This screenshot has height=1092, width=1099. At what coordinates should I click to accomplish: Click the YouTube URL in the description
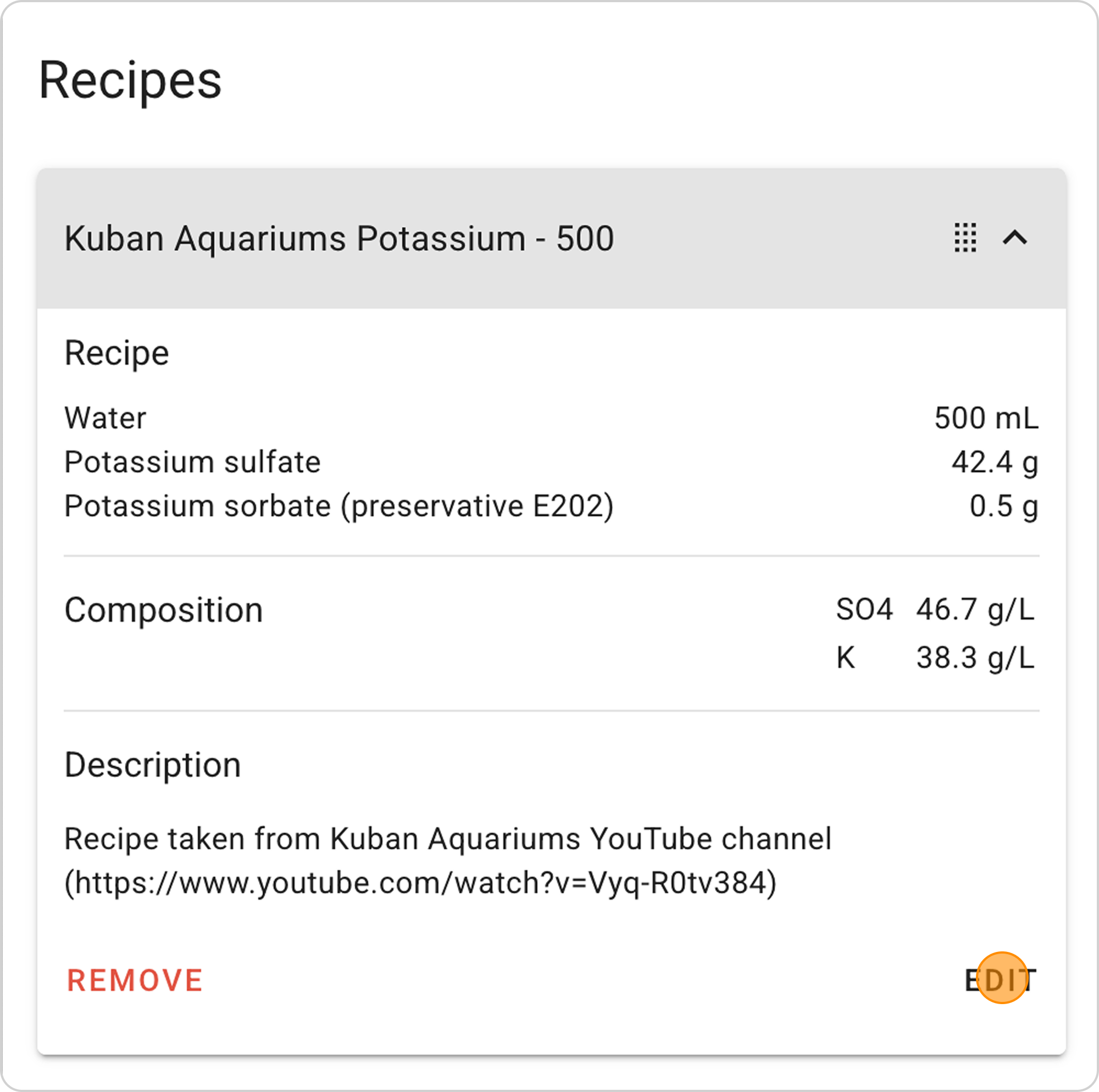421,883
